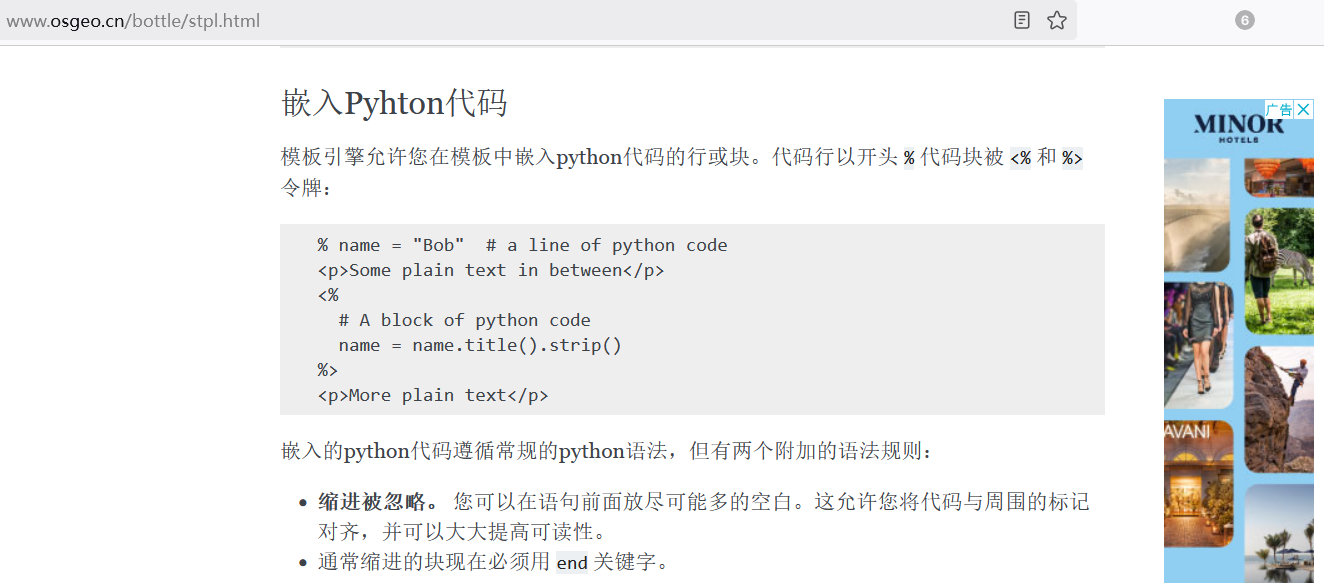Open the waterfall ad photo
Screen dimensions: 1324x583
(1198, 213)
